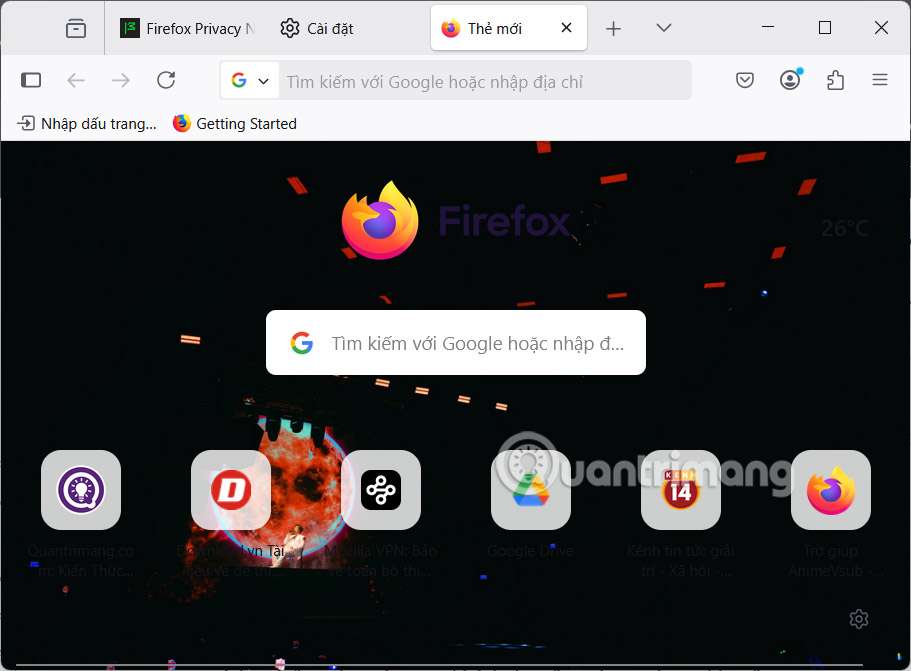Open the Firefox account icon
Screen dimensions: 911x671
(790, 79)
